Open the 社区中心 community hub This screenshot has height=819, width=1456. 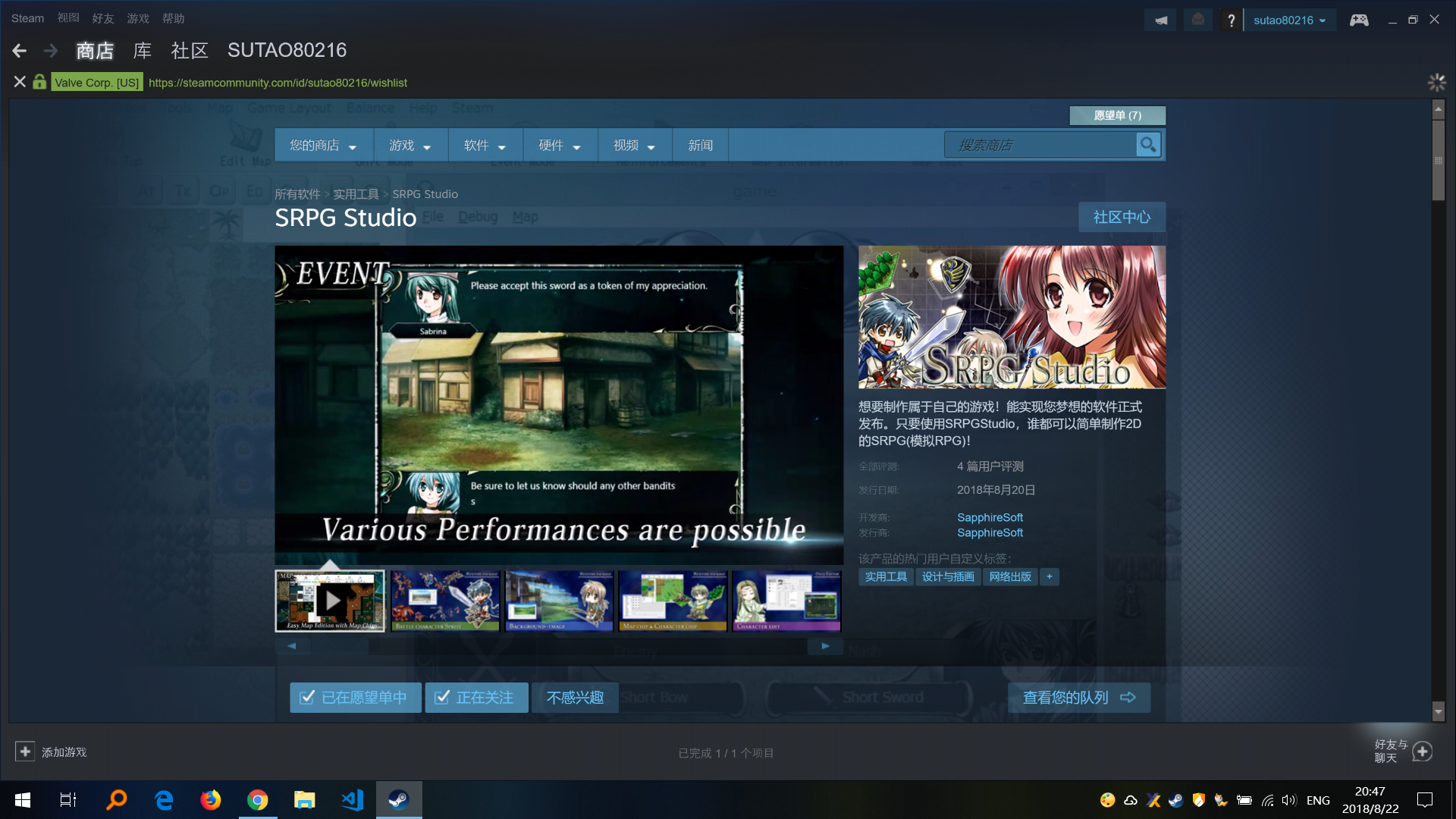pos(1122,218)
